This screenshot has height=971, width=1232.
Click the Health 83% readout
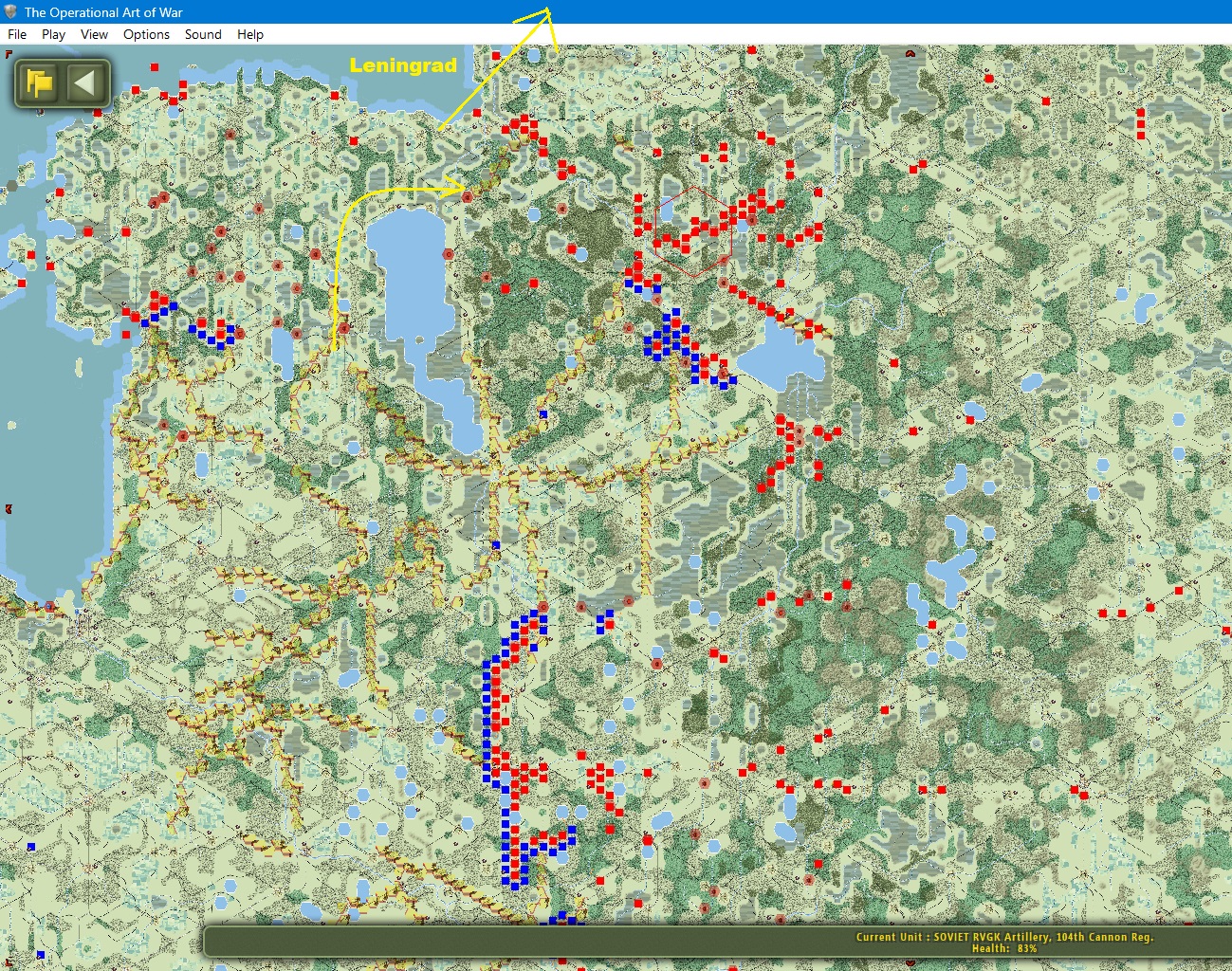(1003, 948)
